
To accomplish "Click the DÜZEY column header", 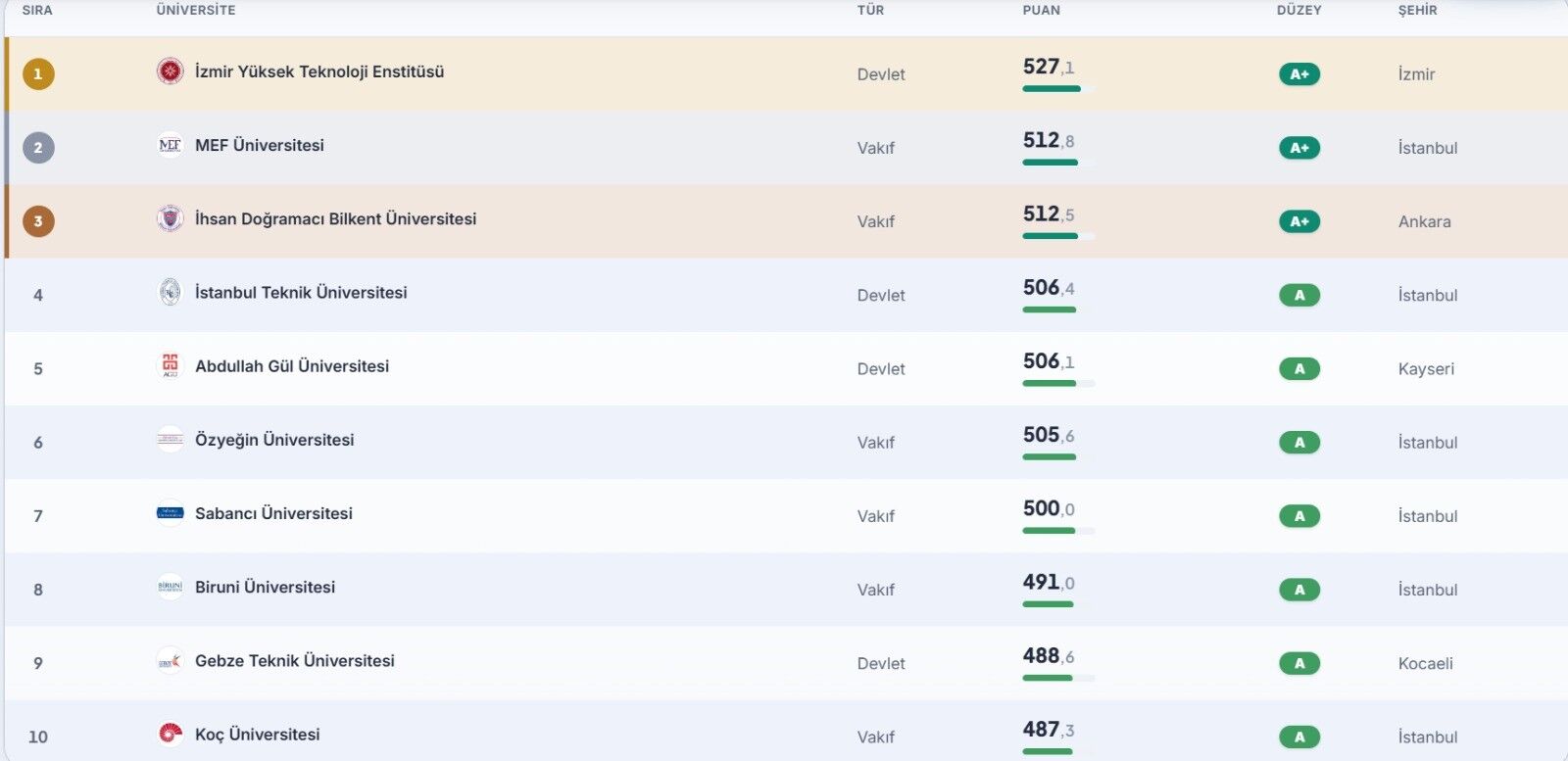I will click(1299, 10).
